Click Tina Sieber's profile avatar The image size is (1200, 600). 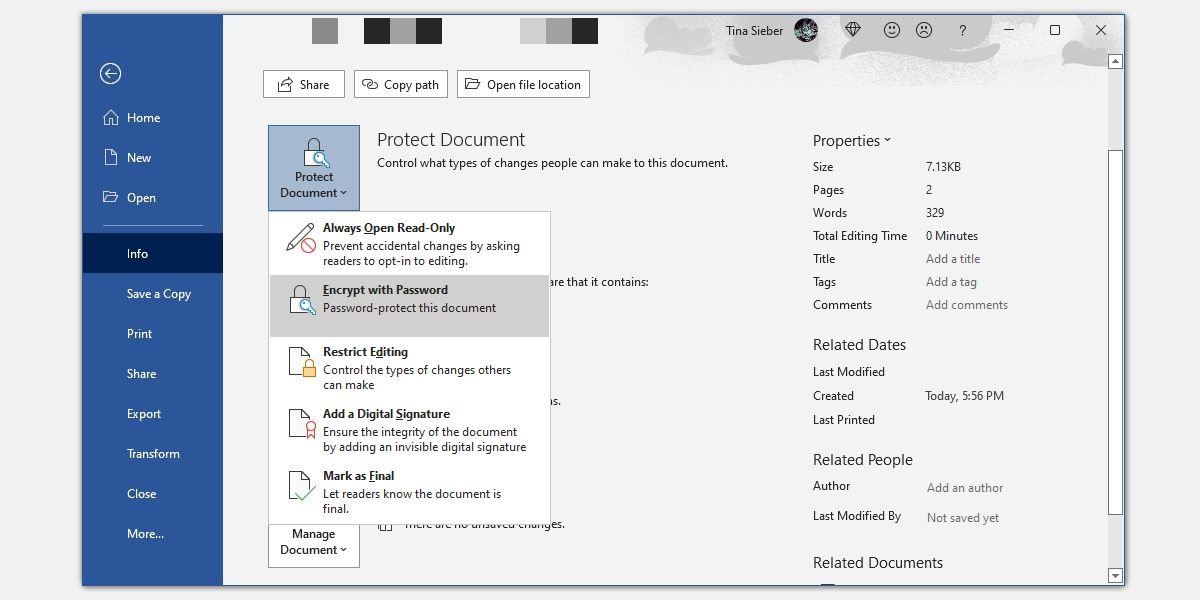[x=806, y=30]
